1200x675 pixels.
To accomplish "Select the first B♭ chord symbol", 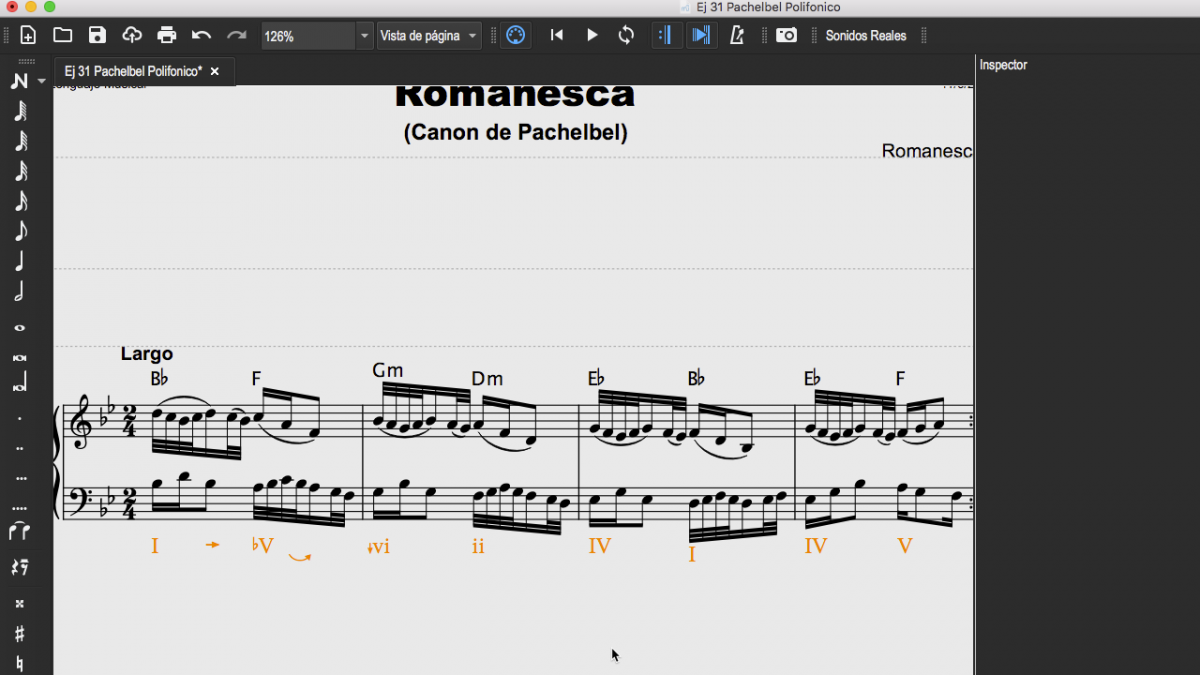I will [x=160, y=379].
